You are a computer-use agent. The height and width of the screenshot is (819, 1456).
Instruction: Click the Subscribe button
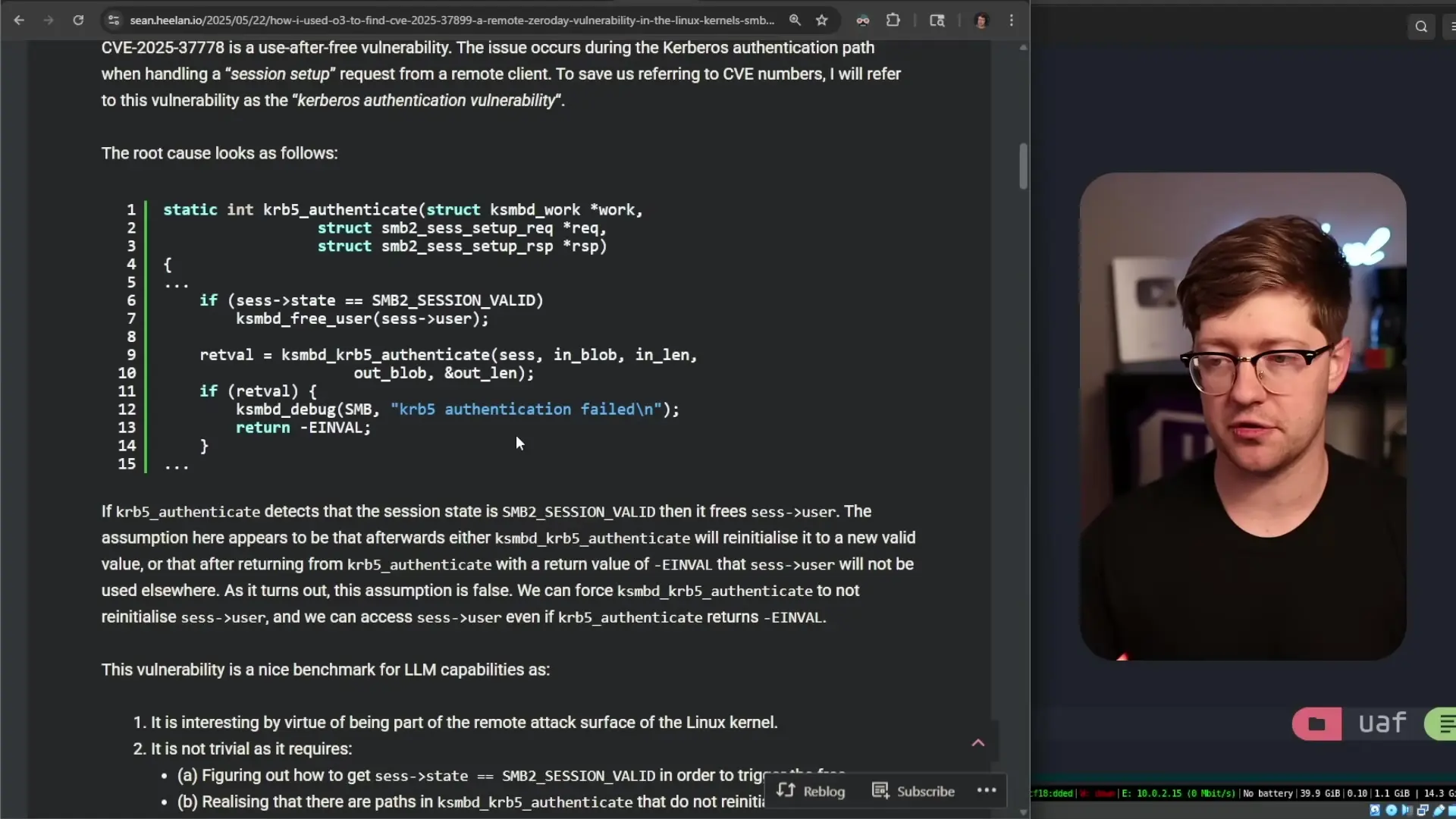(914, 791)
